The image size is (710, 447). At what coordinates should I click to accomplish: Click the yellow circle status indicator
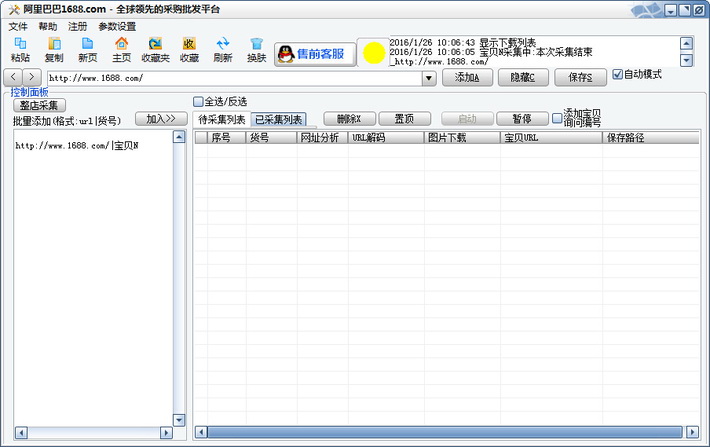pyautogui.click(x=374, y=53)
